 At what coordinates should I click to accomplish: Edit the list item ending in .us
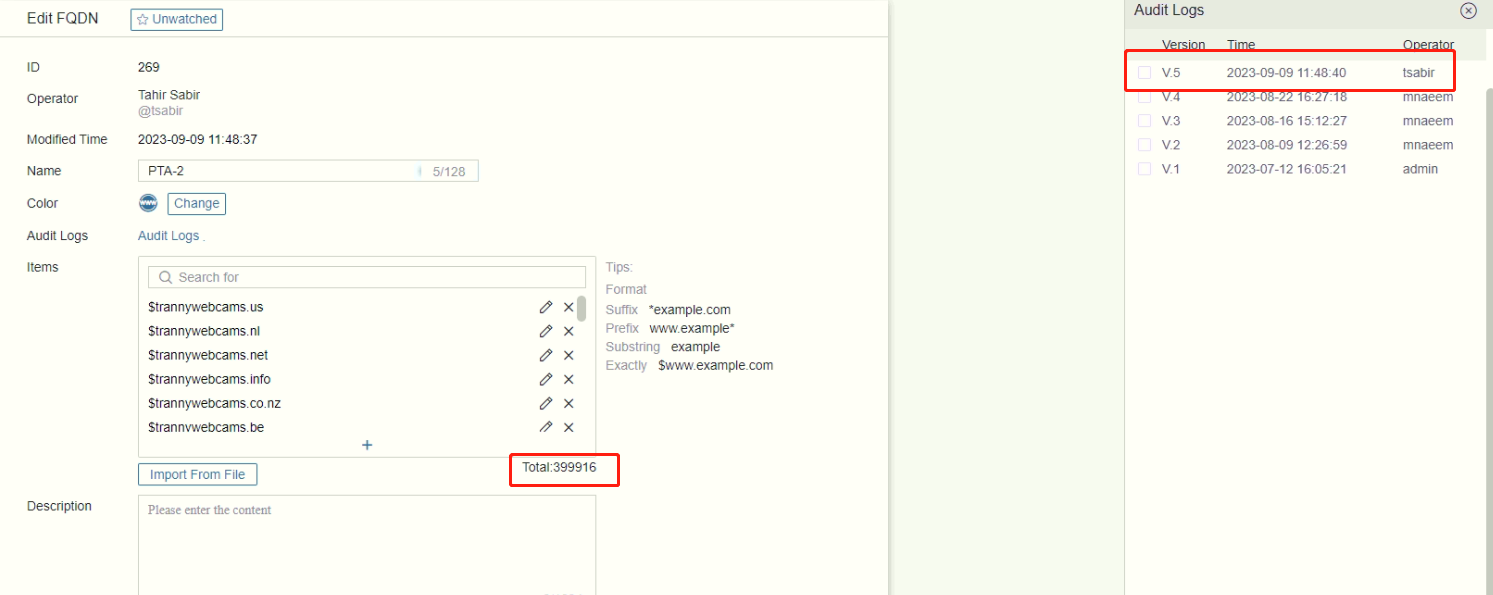tap(546, 307)
